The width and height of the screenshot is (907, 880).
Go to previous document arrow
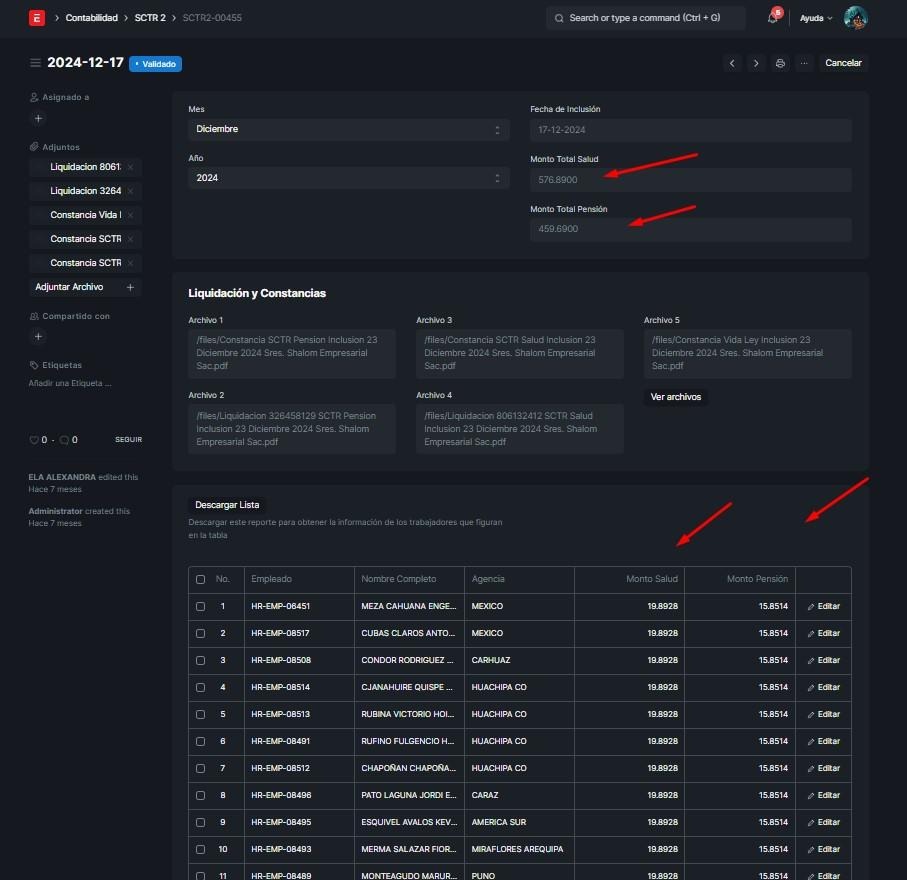tap(732, 63)
